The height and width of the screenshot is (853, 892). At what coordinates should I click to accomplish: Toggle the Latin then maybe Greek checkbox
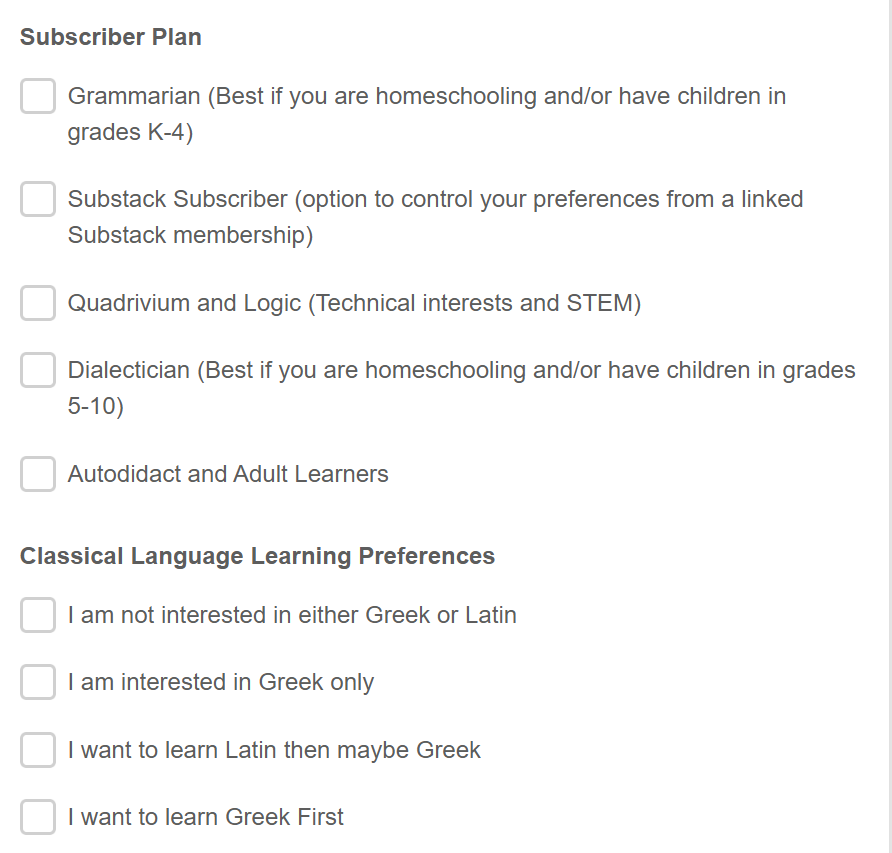(x=38, y=750)
